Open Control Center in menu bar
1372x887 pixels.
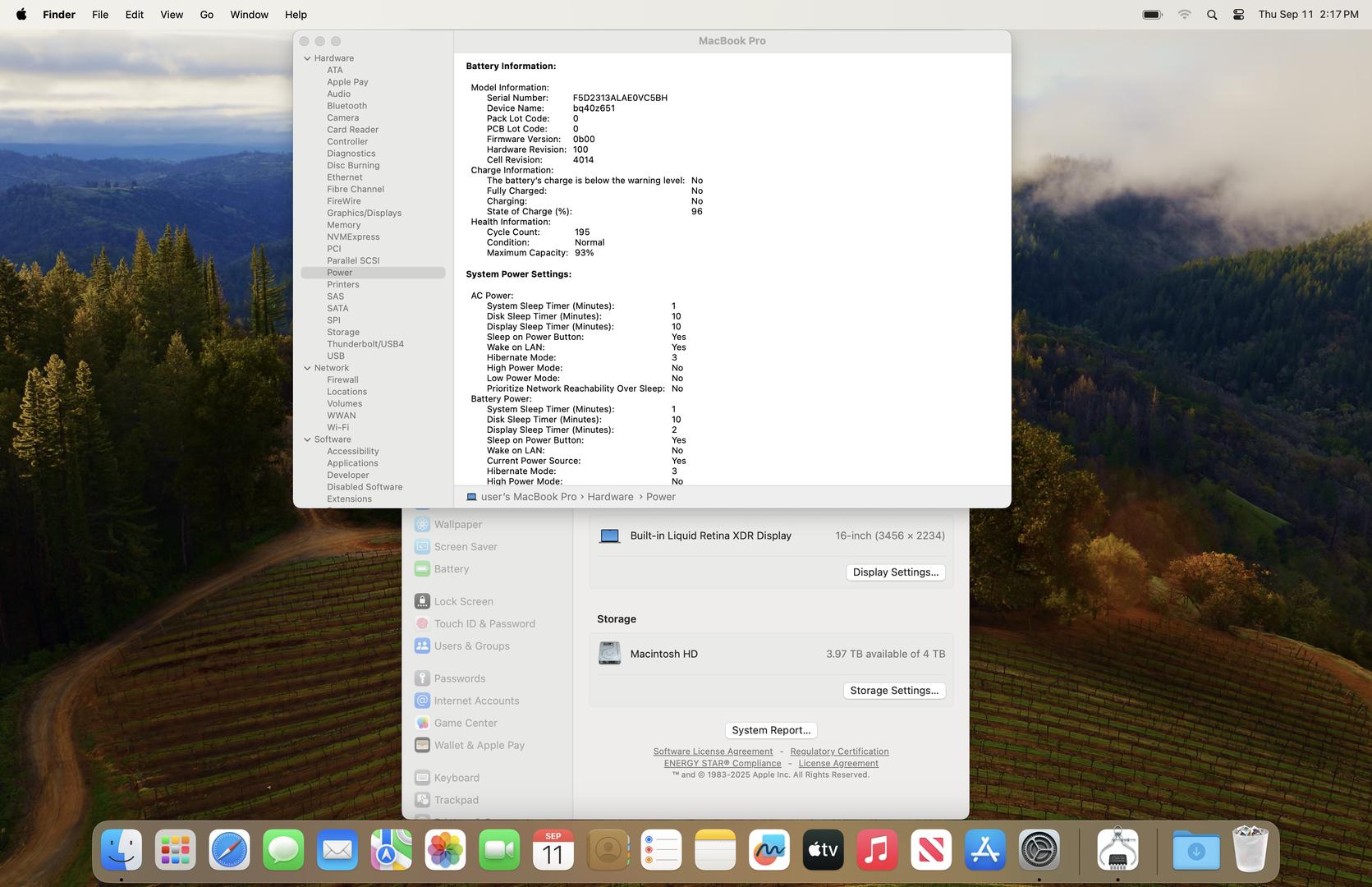pyautogui.click(x=1239, y=14)
